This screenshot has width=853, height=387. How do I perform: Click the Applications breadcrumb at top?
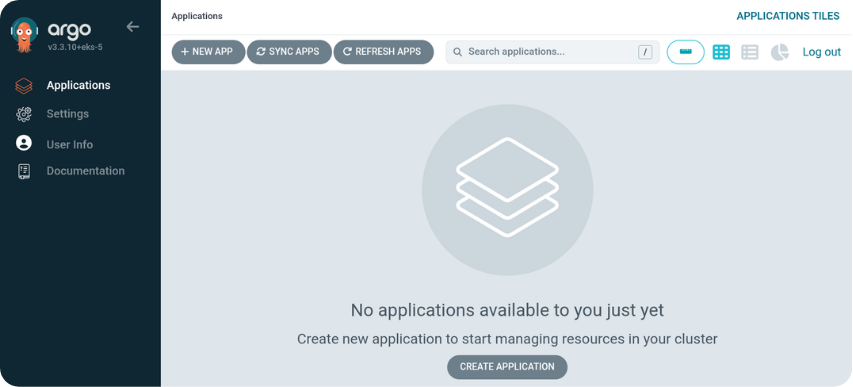point(197,16)
